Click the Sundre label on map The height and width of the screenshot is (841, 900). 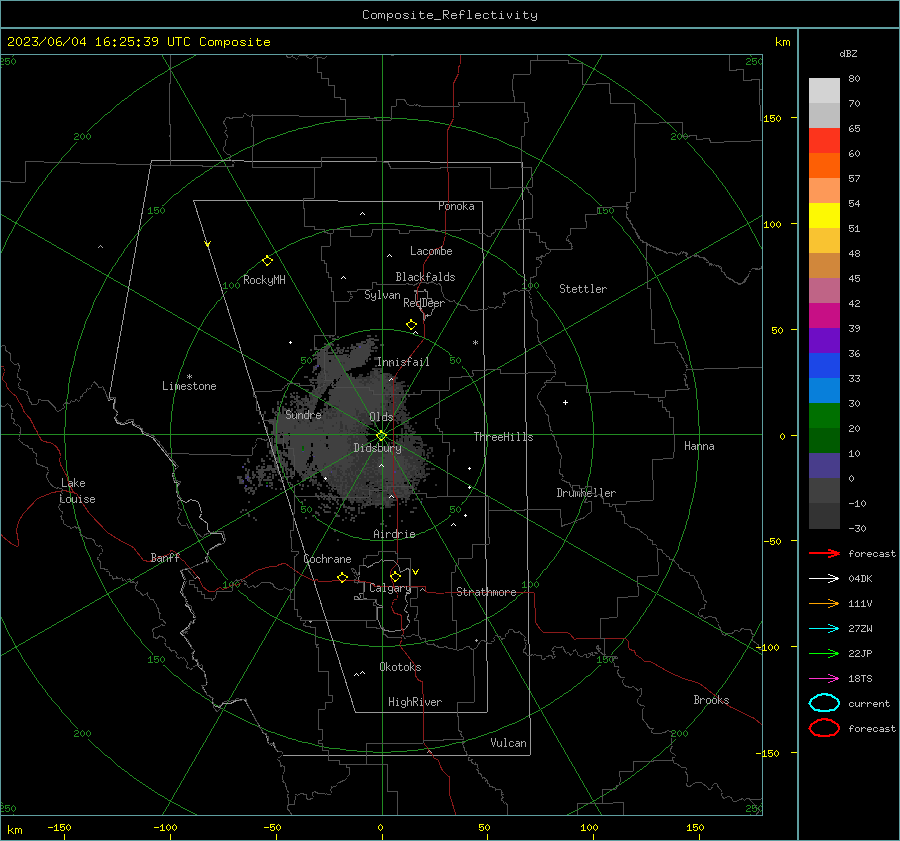point(303,414)
